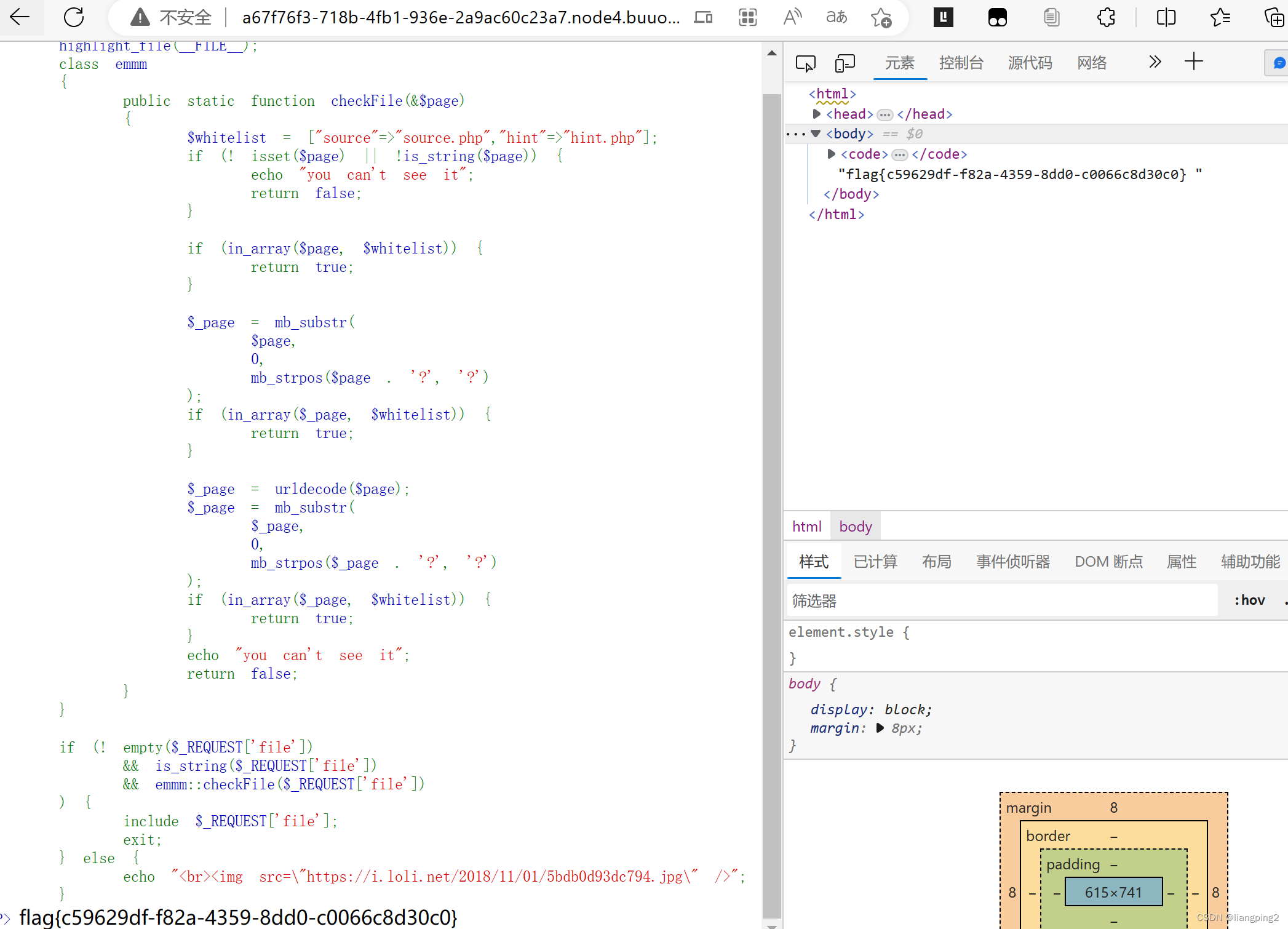
Task: Switch to the 控制台 tab
Action: pos(959,62)
